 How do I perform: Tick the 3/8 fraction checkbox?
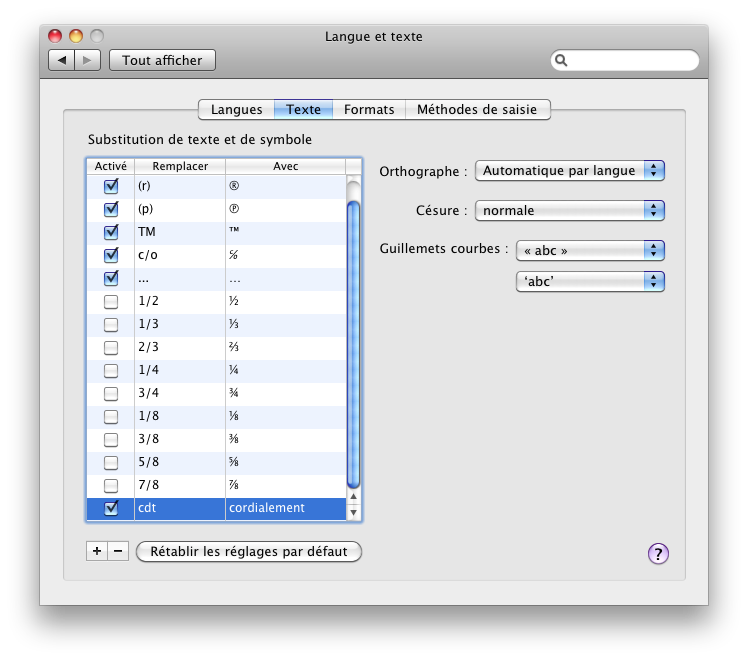pos(111,439)
